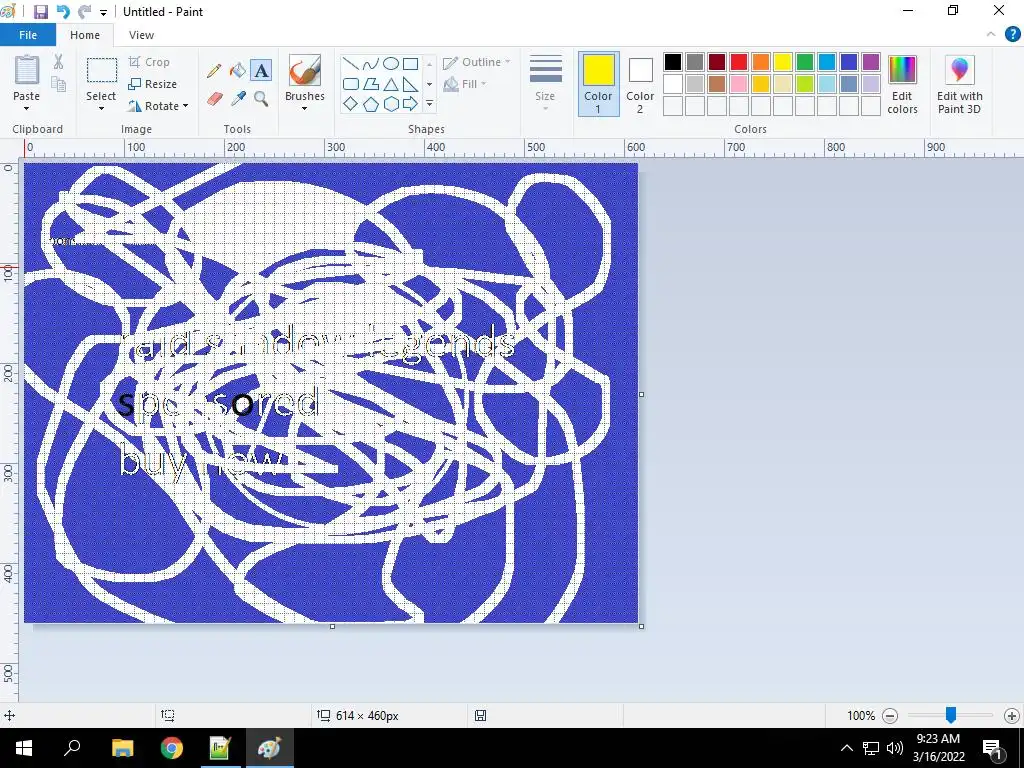Viewport: 1024px width, 768px height.
Task: Open Paint Help question mark icon
Action: click(x=1012, y=35)
